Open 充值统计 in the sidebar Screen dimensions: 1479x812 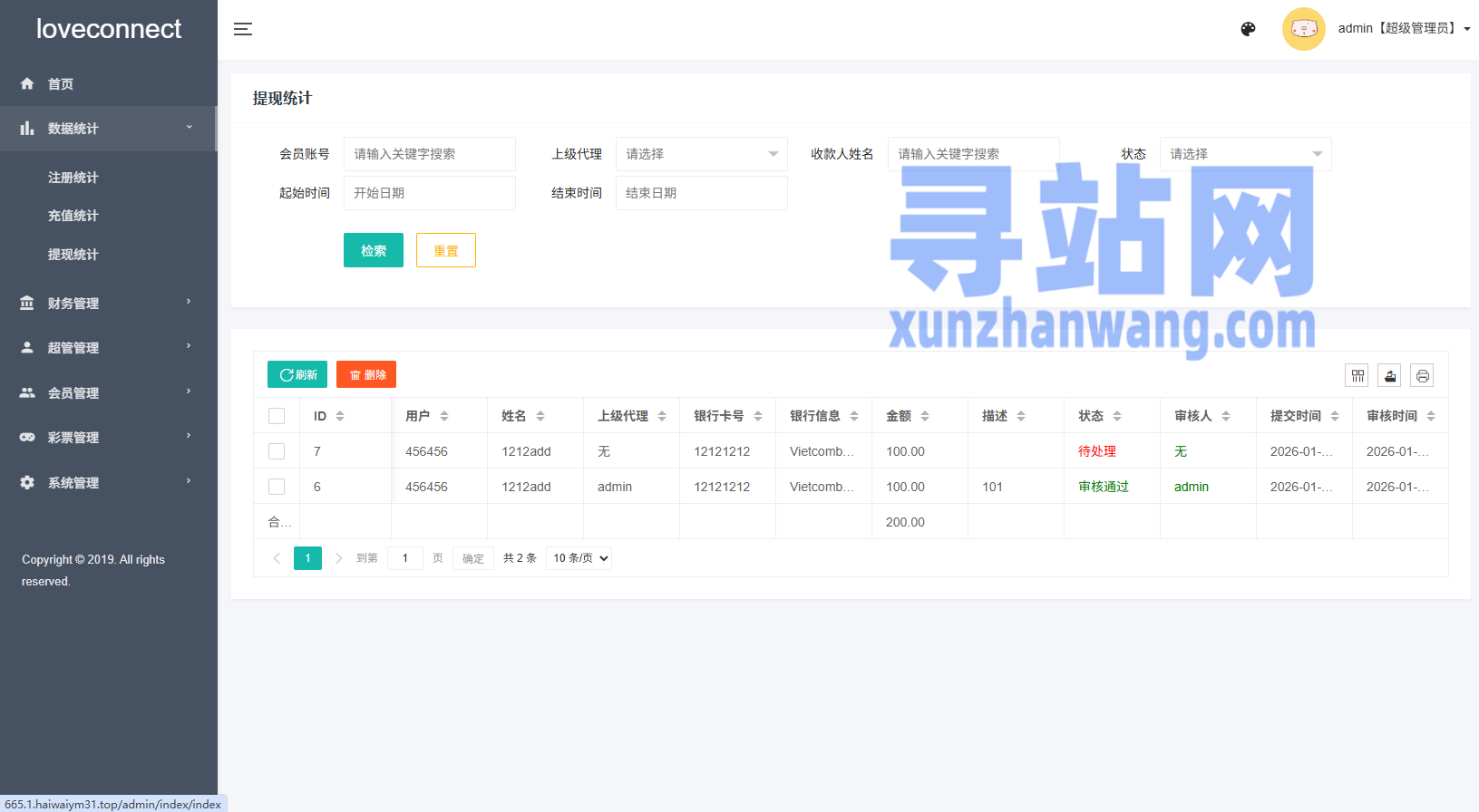click(73, 216)
